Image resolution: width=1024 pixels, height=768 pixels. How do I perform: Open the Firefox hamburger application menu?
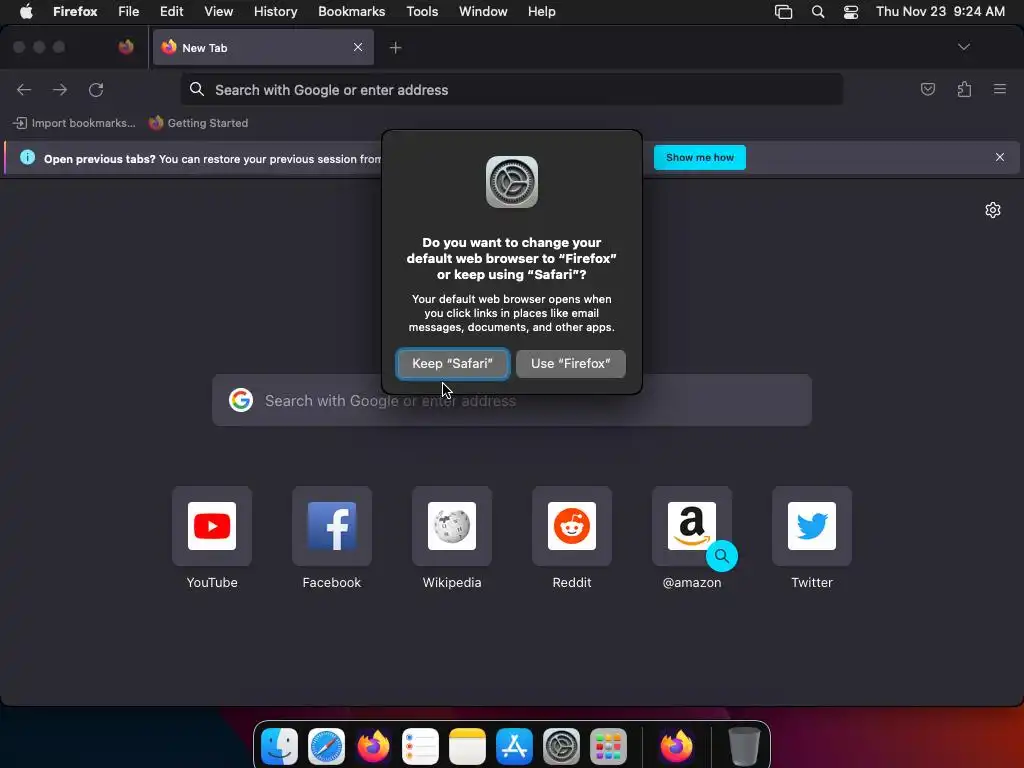tap(1000, 89)
